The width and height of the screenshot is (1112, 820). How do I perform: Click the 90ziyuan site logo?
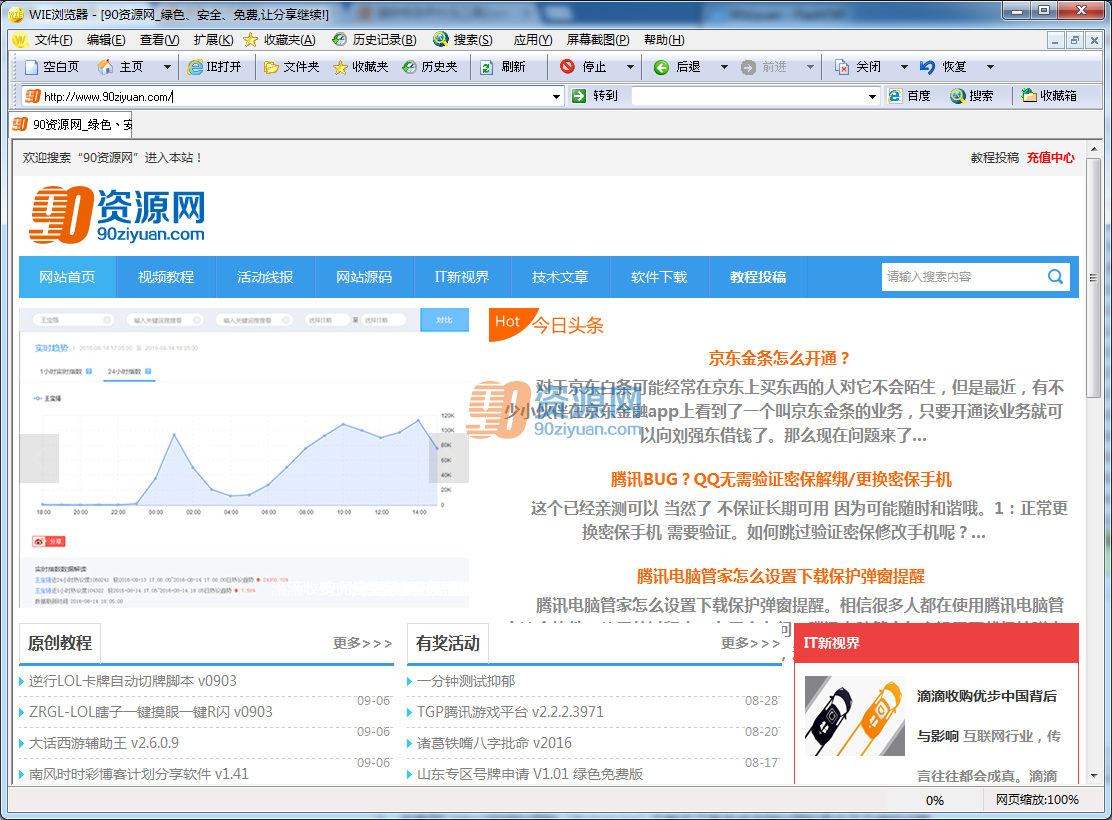click(117, 215)
